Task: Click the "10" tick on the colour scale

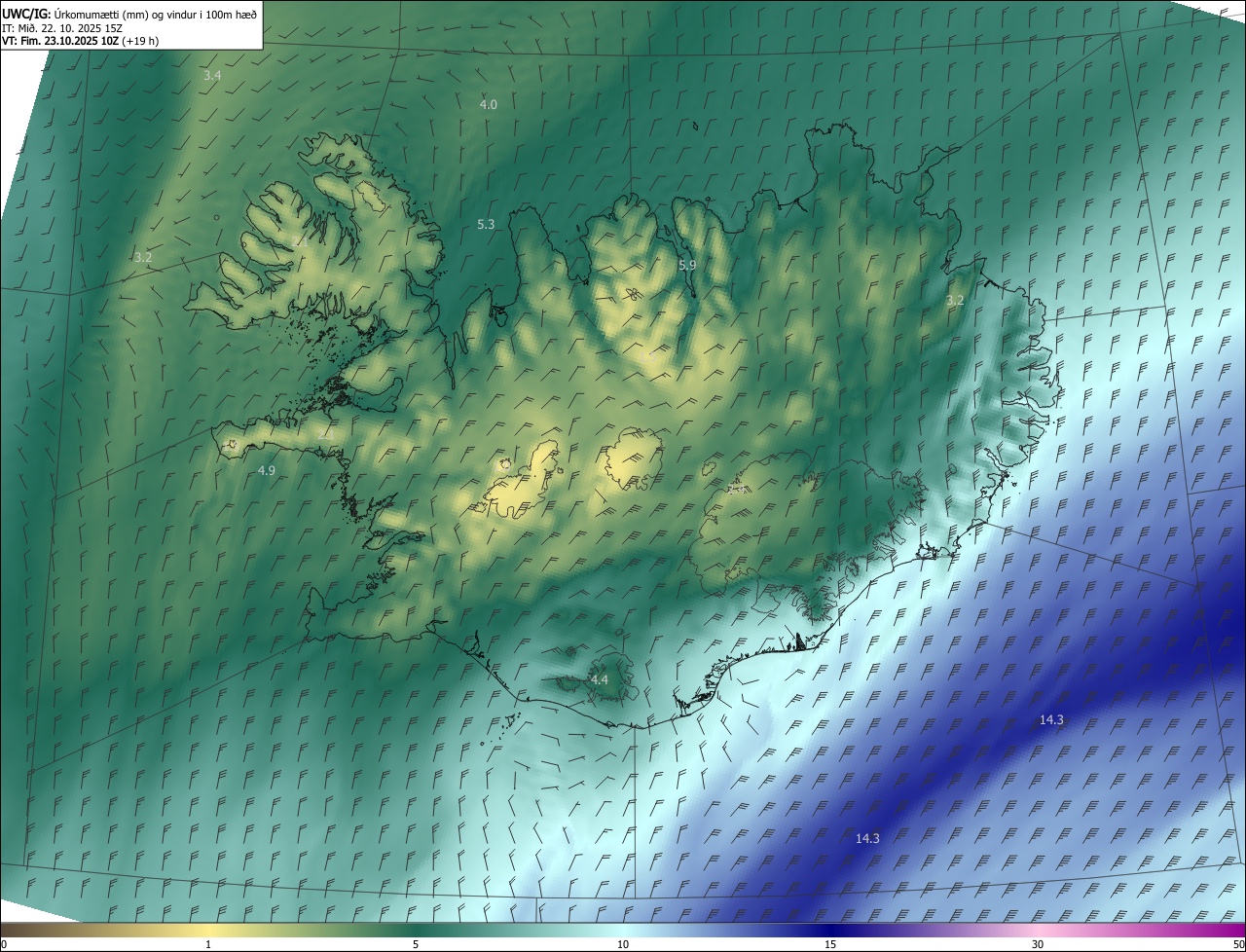Action: click(623, 944)
